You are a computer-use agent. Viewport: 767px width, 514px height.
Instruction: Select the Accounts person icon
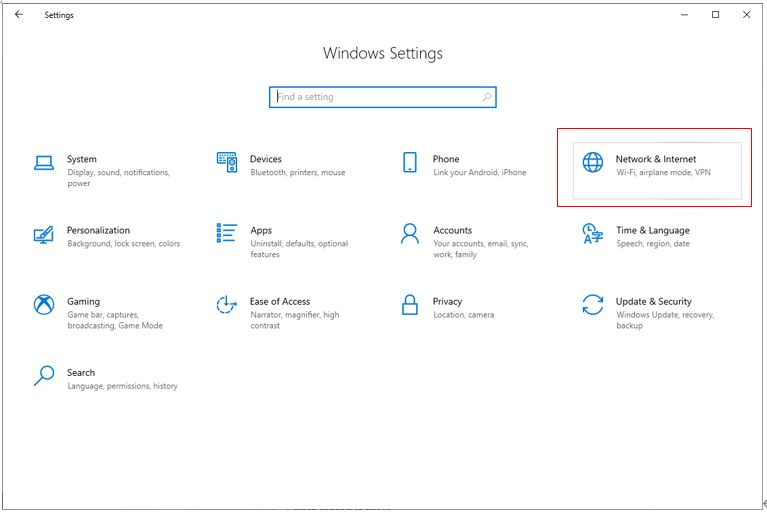coord(409,234)
